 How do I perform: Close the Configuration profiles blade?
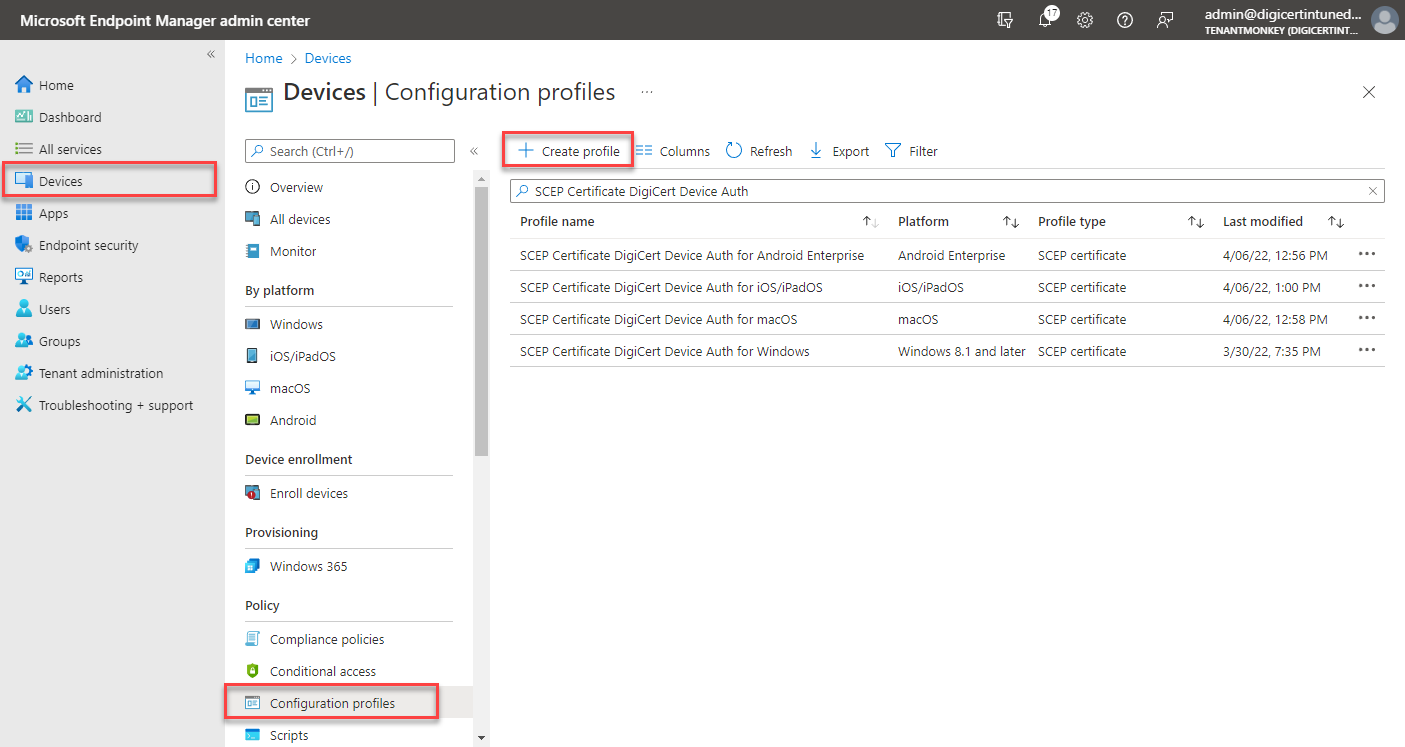1369,92
